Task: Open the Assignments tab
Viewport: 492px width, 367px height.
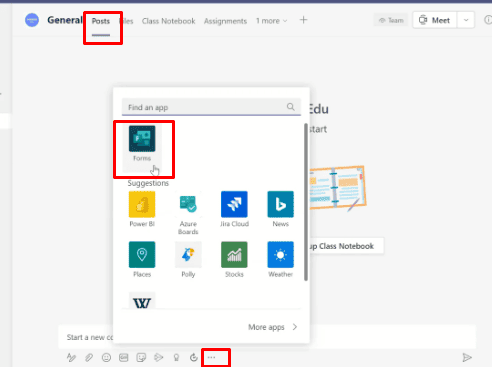Action: pos(225,21)
